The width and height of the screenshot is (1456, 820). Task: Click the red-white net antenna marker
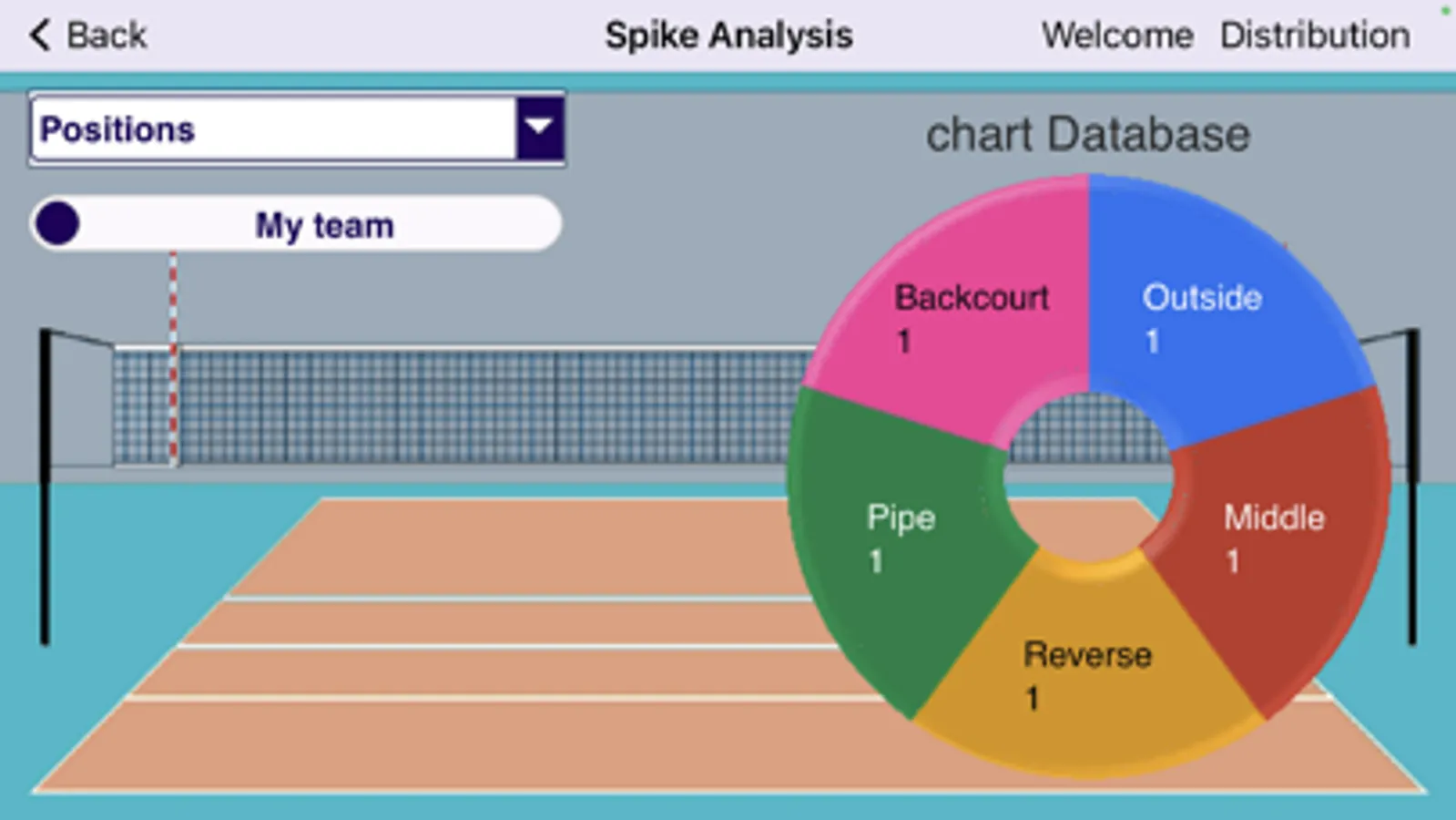pyautogui.click(x=173, y=359)
